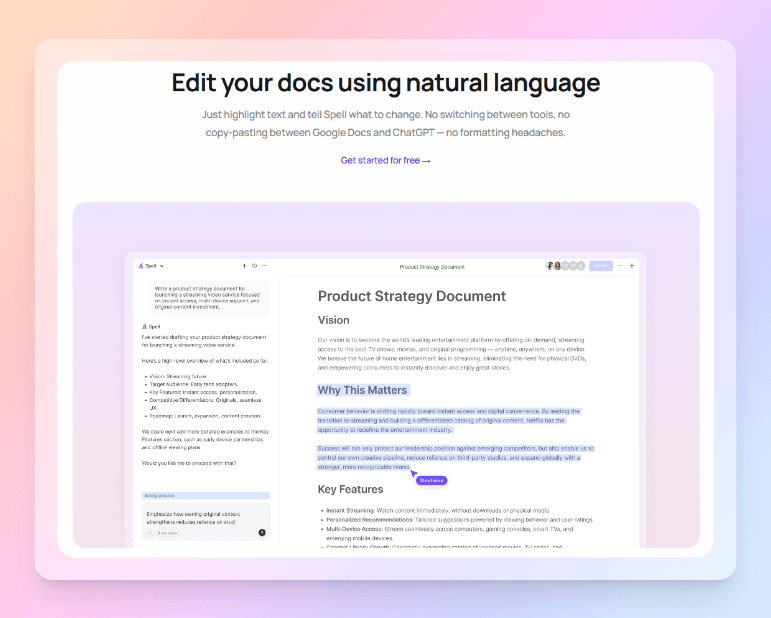
Task: Click the Spell logo in chat header
Action: point(141,266)
